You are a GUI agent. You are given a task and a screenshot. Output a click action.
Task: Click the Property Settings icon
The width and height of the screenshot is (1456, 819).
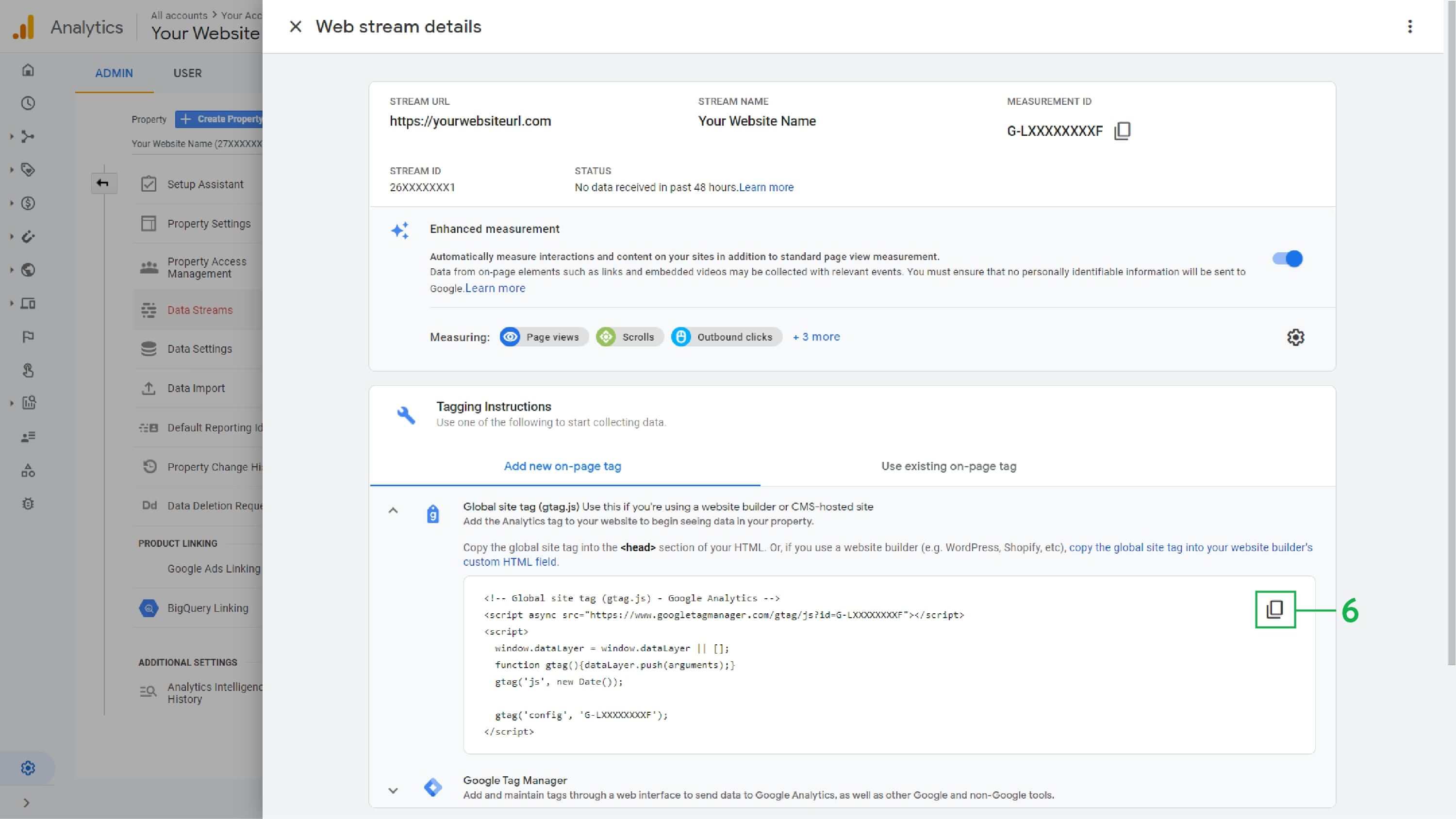point(149,223)
